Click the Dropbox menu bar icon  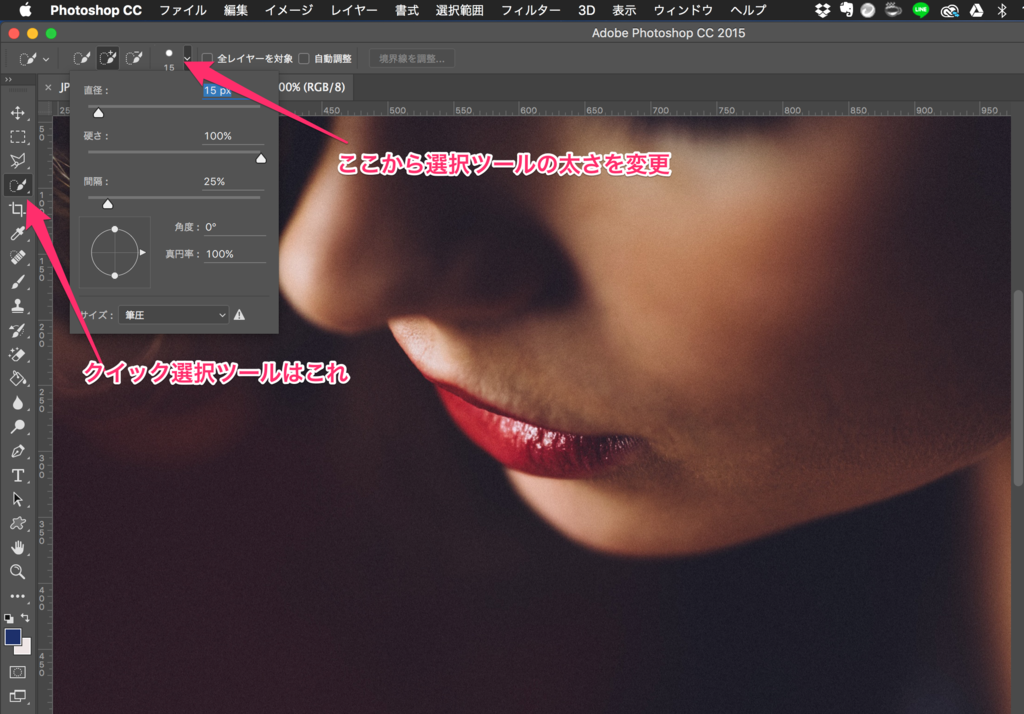coord(823,10)
